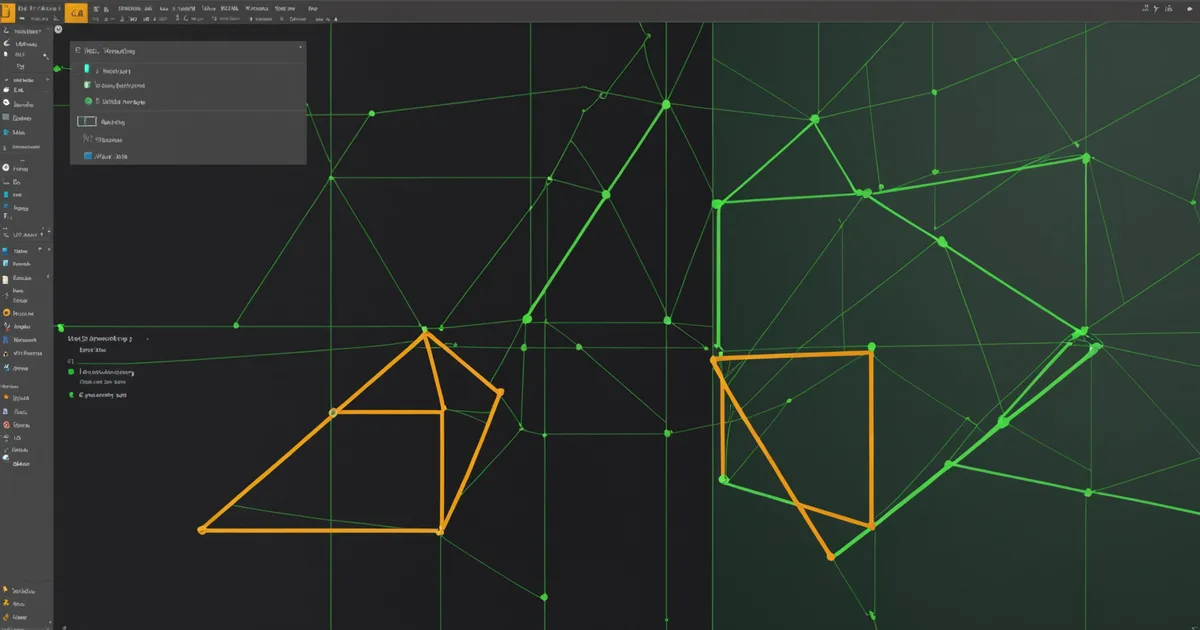1200x630 pixels.
Task: Select the orange vertex at the right shape's bottom tip
Action: (x=830, y=557)
